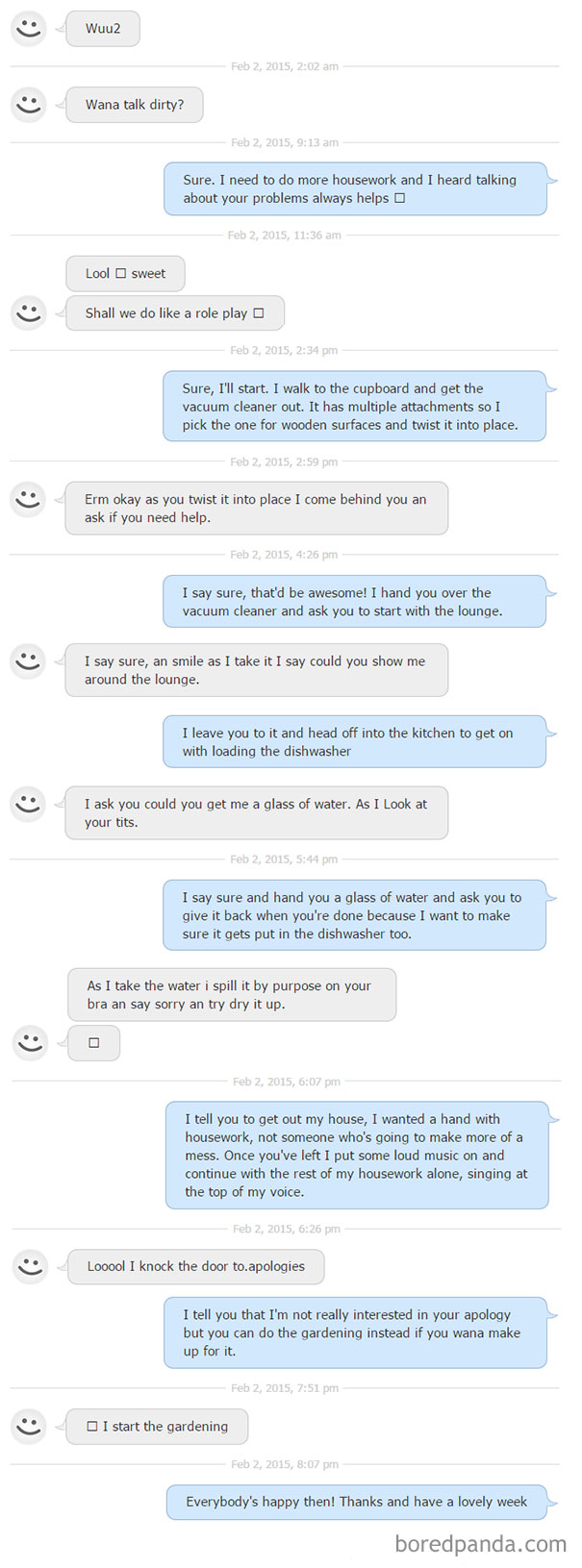The height and width of the screenshot is (1568, 582).
Task: Open the 'Shall we do like a role play' bubble
Action: tap(174, 312)
